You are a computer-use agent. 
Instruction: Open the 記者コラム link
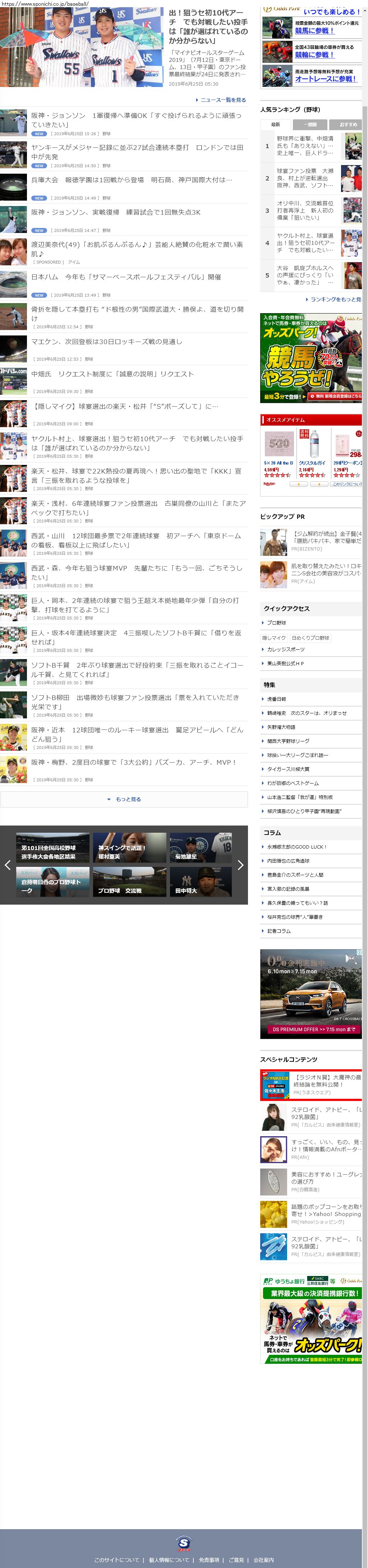pos(279,931)
